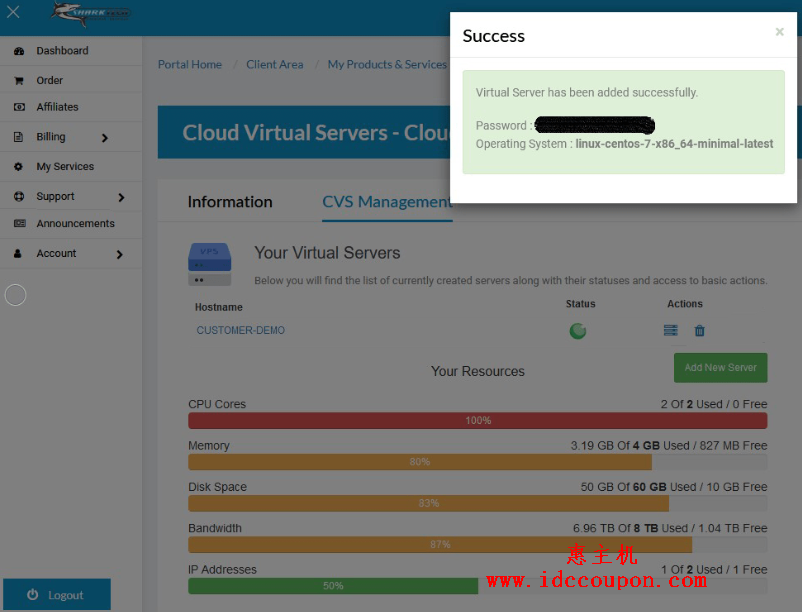Delete CUSTOMER-DEMO server with trash icon
802x612 pixels.
(x=700, y=331)
